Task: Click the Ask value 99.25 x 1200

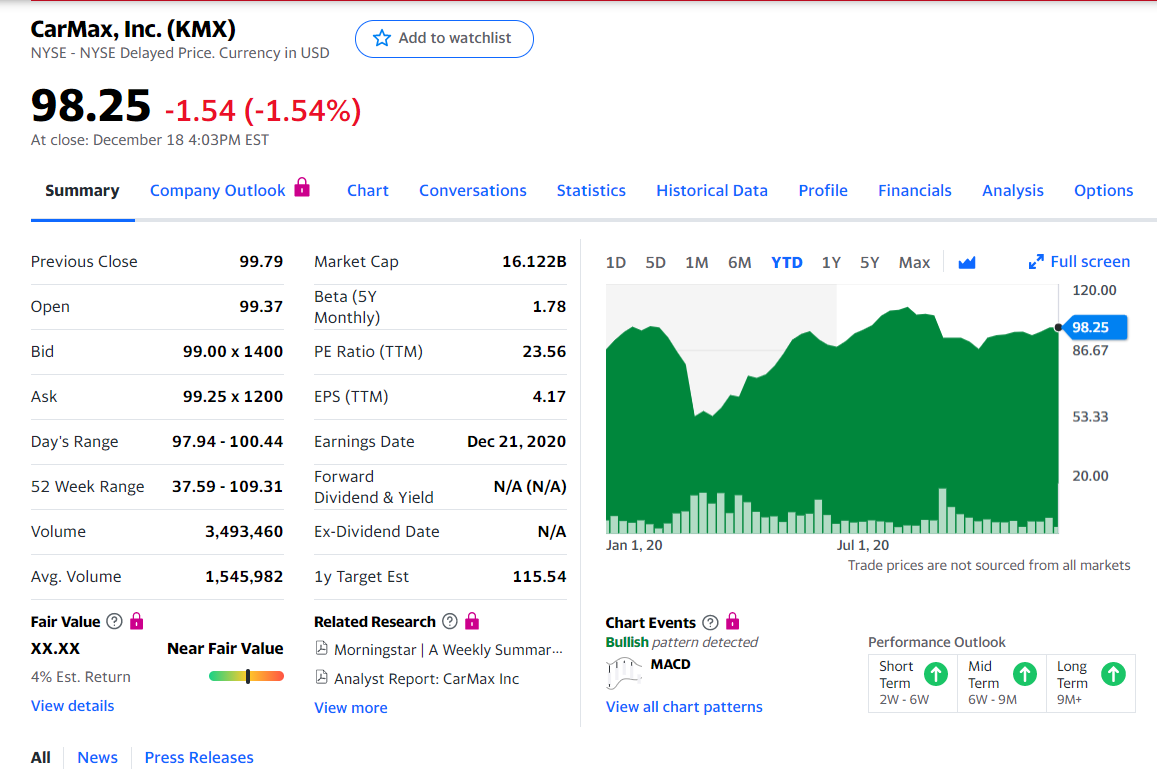Action: click(x=233, y=396)
